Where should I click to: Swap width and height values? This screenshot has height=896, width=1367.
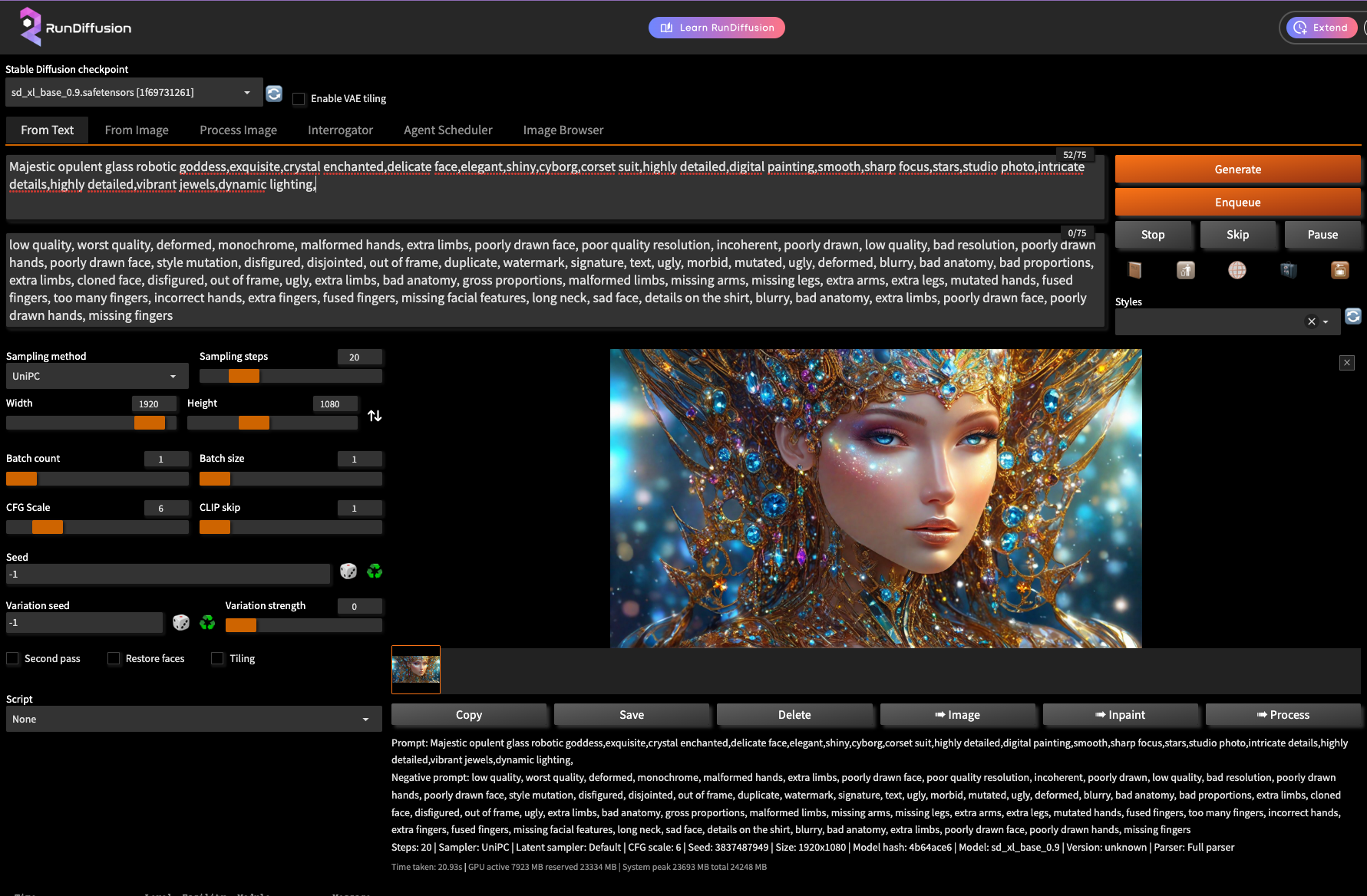375,416
